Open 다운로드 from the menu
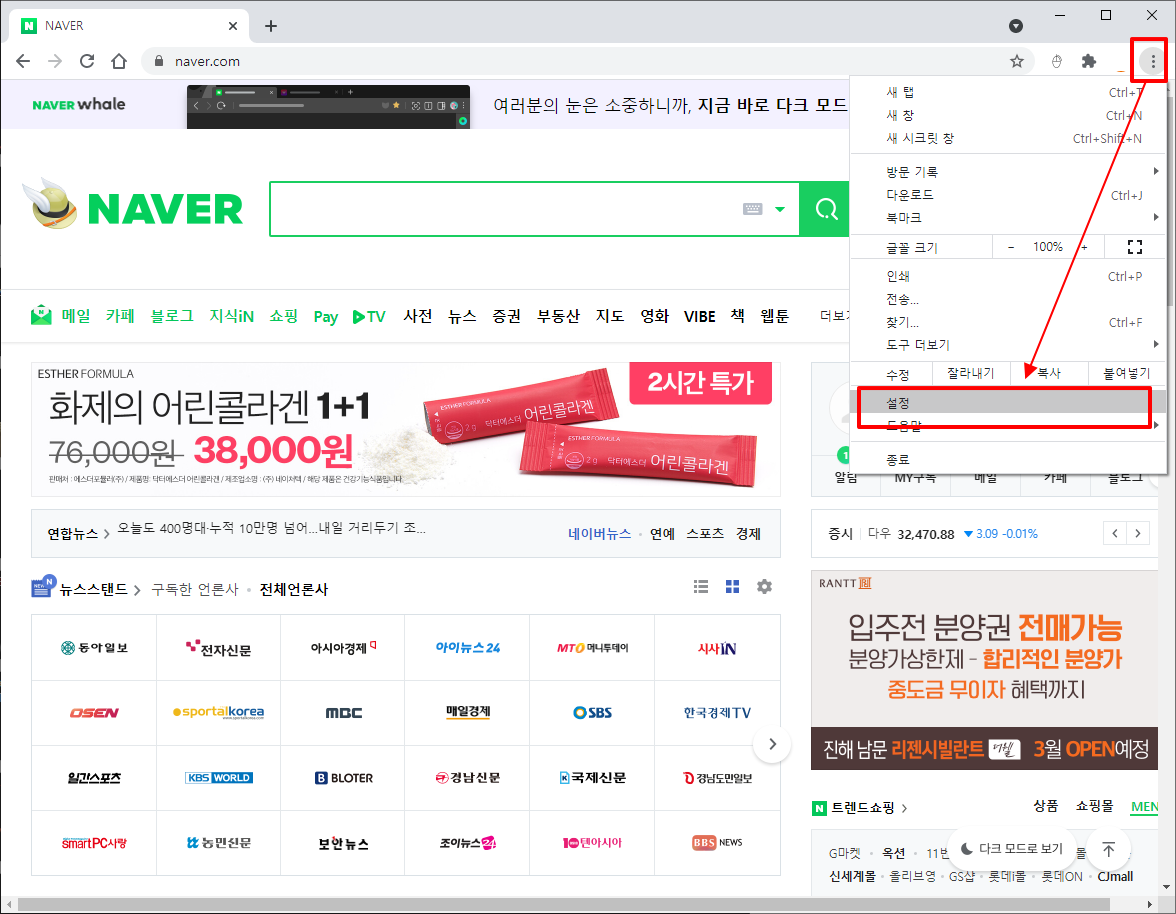Viewport: 1176px width, 914px height. [1008, 195]
